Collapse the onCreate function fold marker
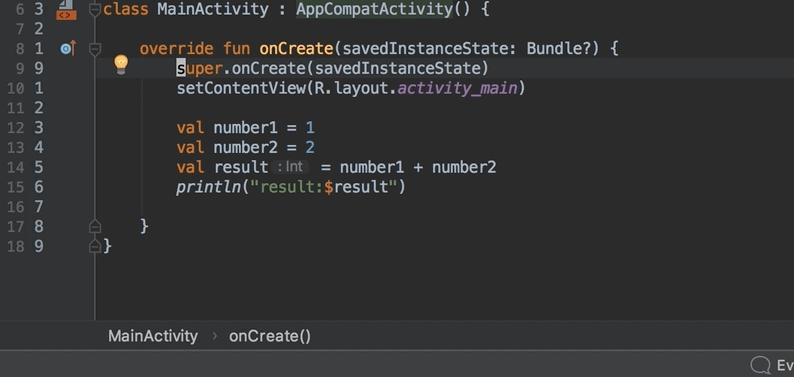The image size is (794, 377). click(x=95, y=49)
